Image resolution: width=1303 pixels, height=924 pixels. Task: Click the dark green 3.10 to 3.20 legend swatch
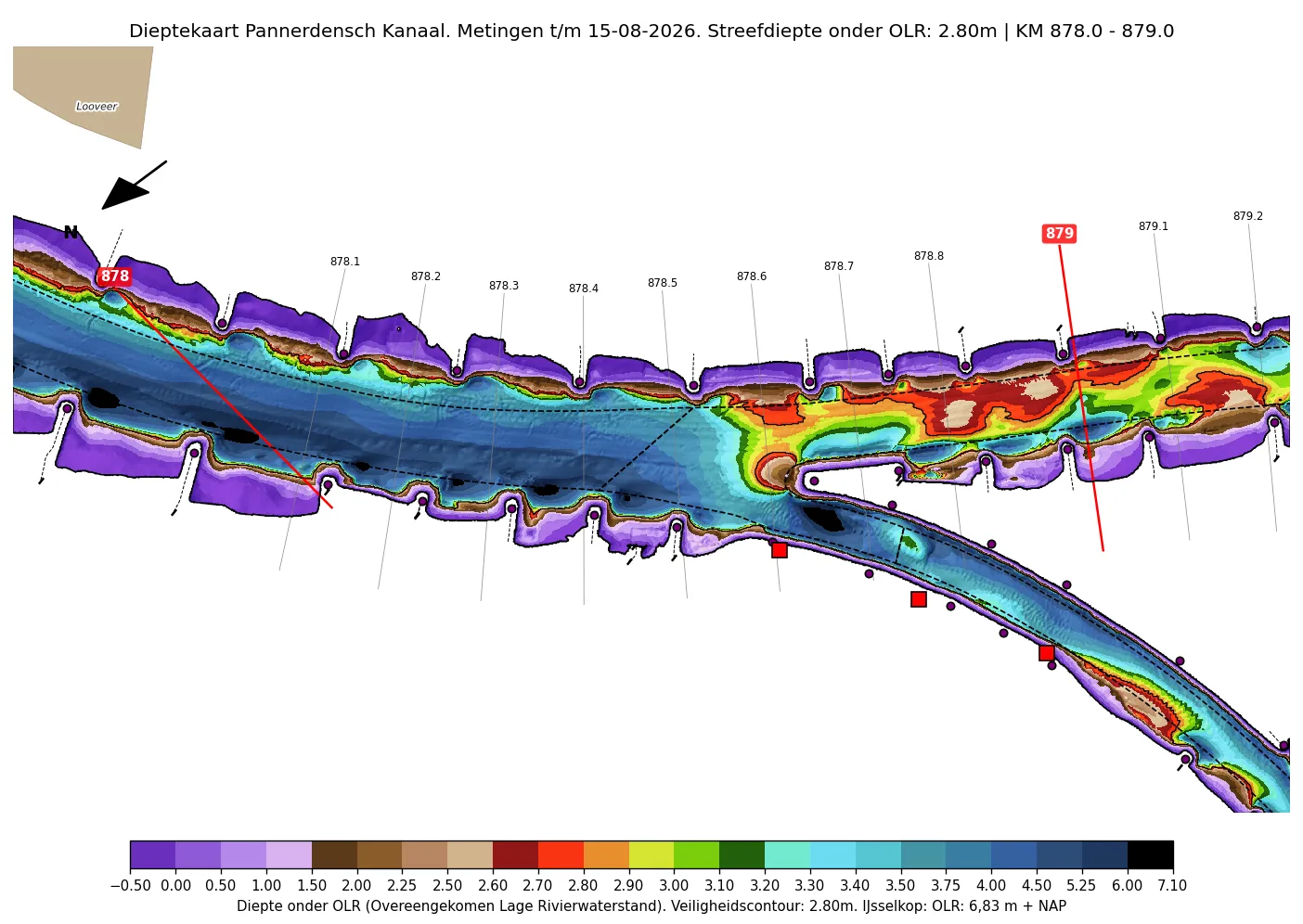742,854
